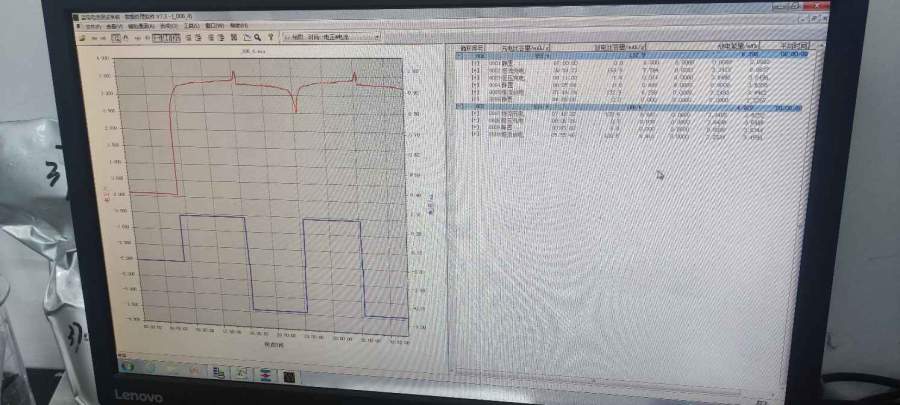900x405 pixels.
Task: Click the help question-mark toolbar icon
Action: 270,37
